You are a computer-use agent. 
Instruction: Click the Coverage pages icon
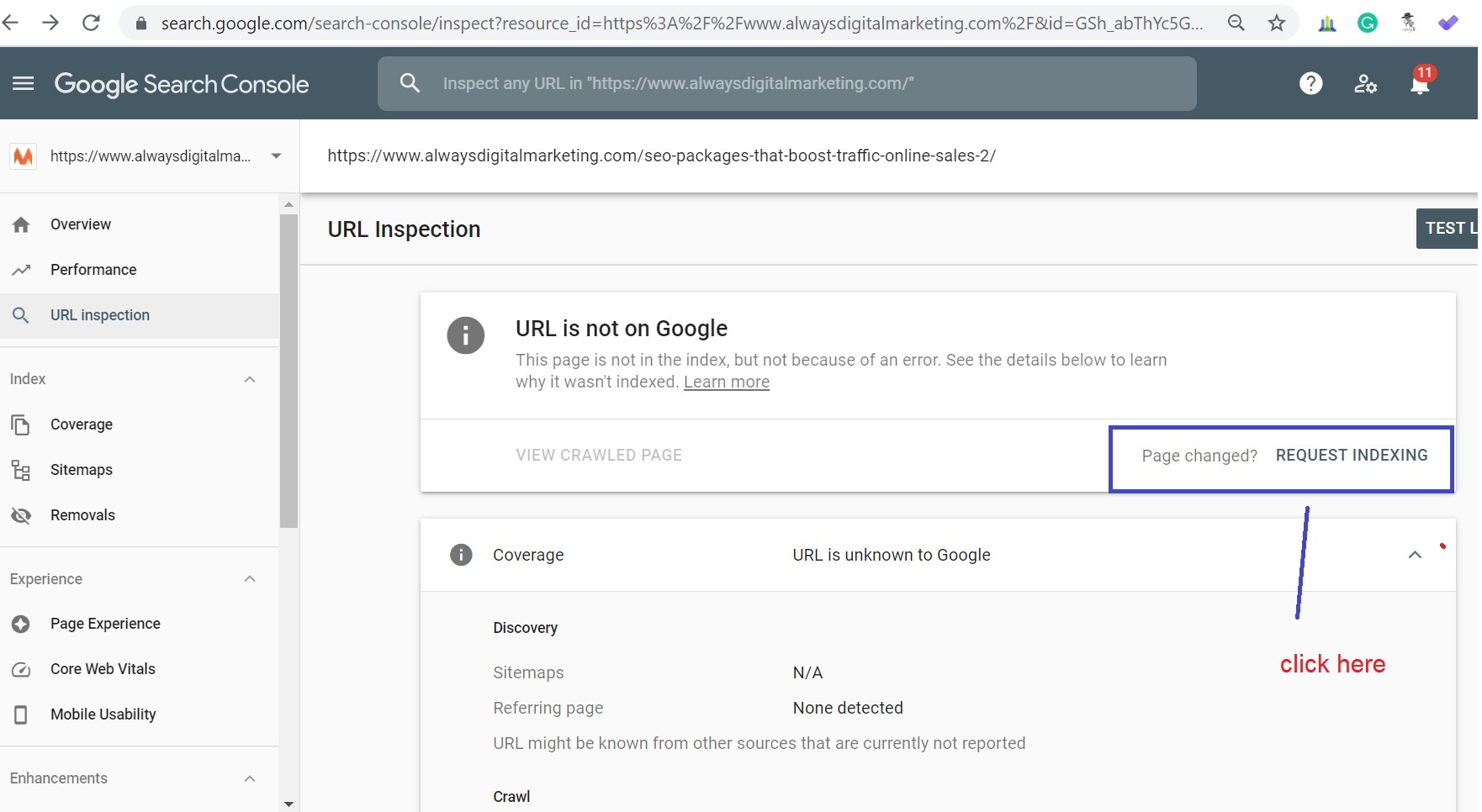21,424
